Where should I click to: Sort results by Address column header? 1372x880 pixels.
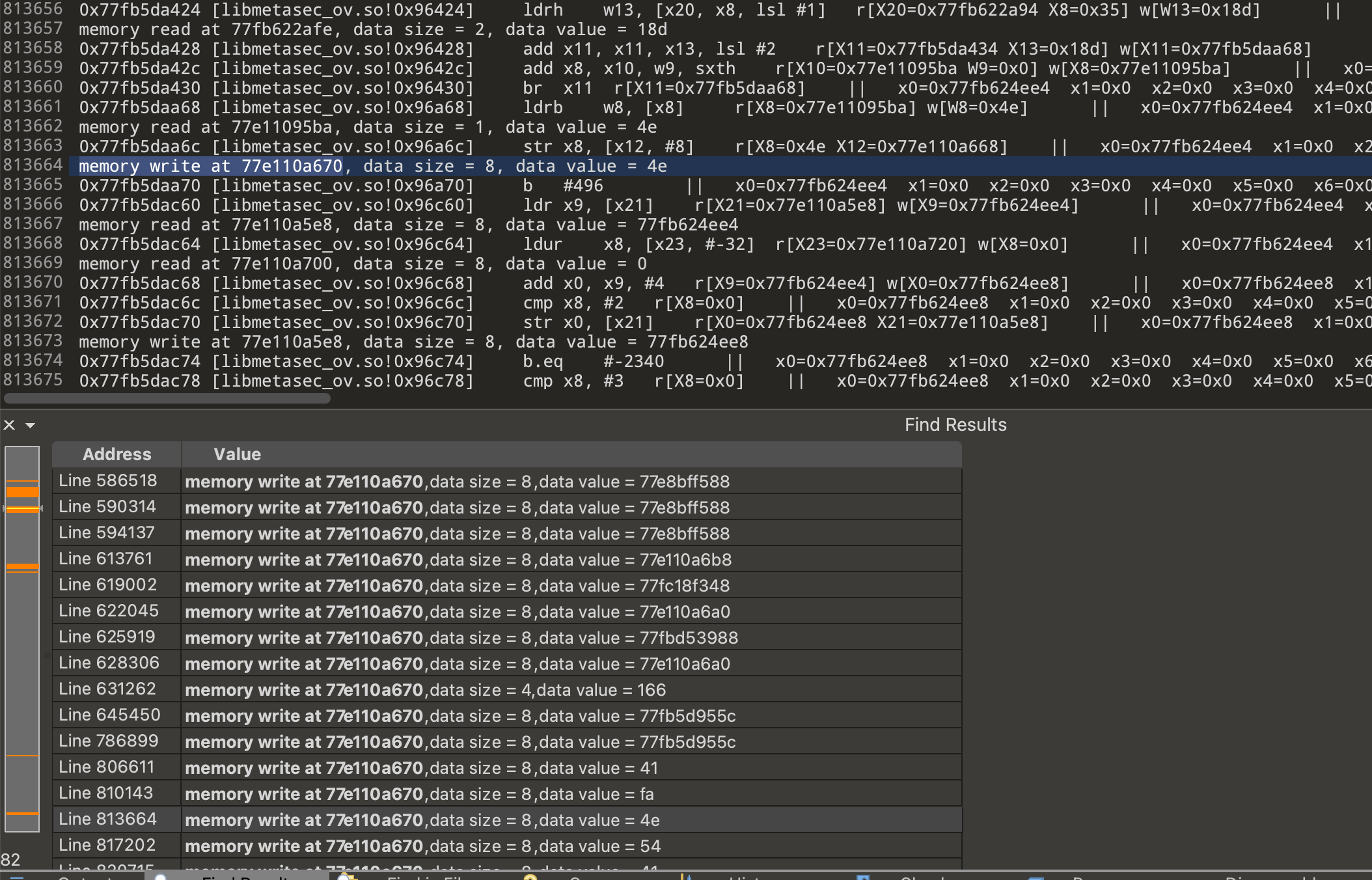click(117, 454)
